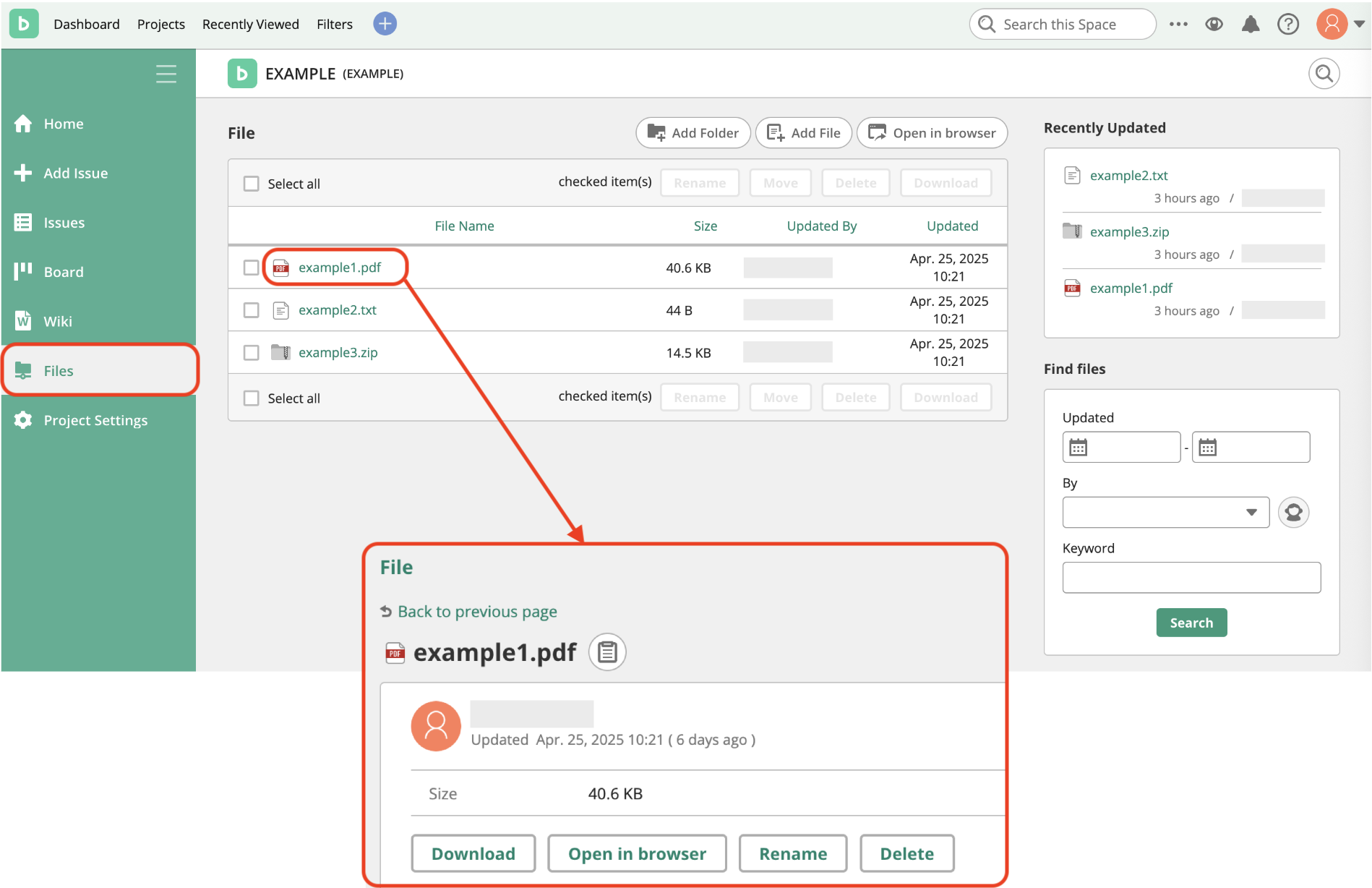Click zip icon of example3.zip row

(280, 352)
